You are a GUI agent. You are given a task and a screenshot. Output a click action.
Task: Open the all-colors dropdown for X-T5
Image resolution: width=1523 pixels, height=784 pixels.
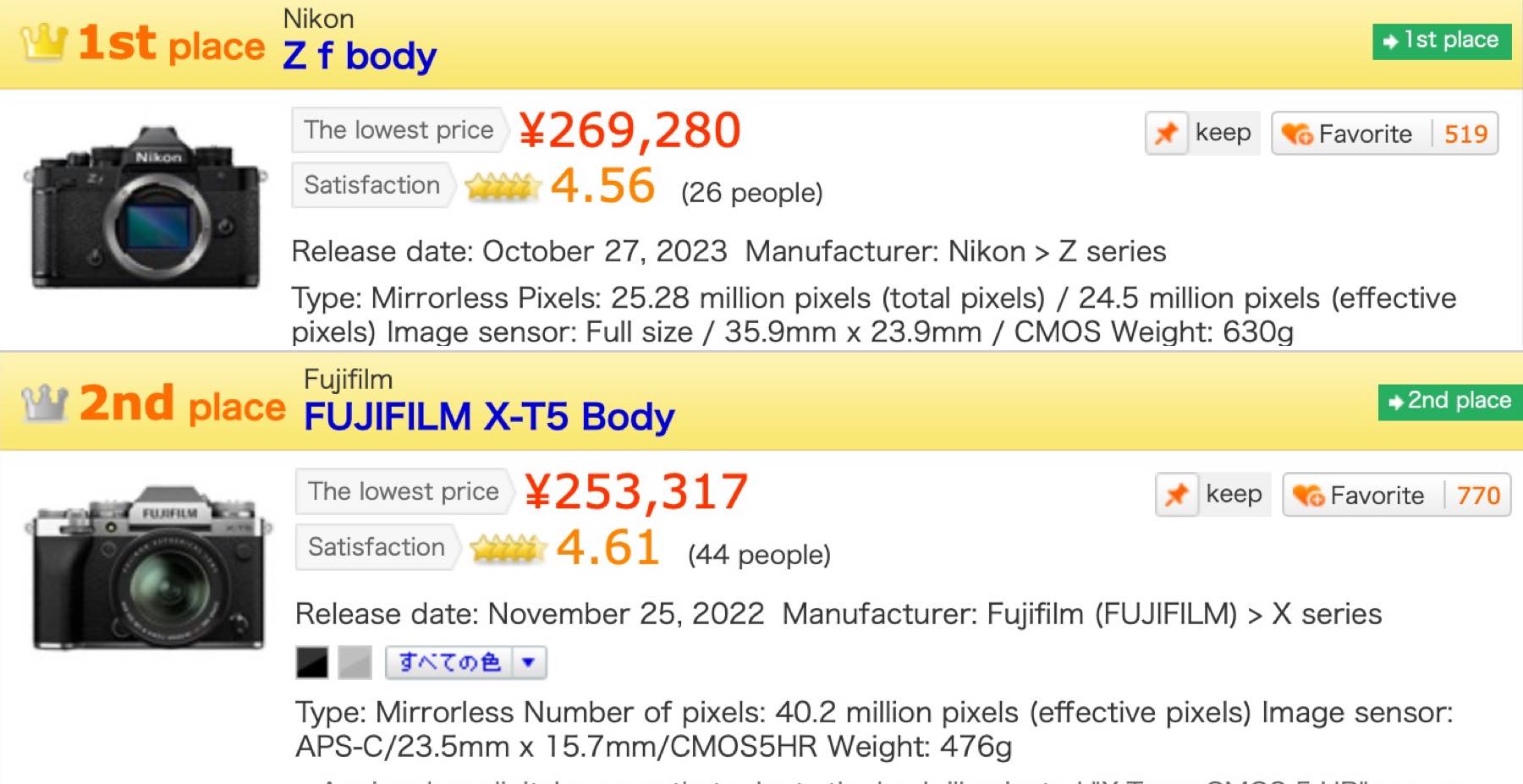click(x=529, y=662)
